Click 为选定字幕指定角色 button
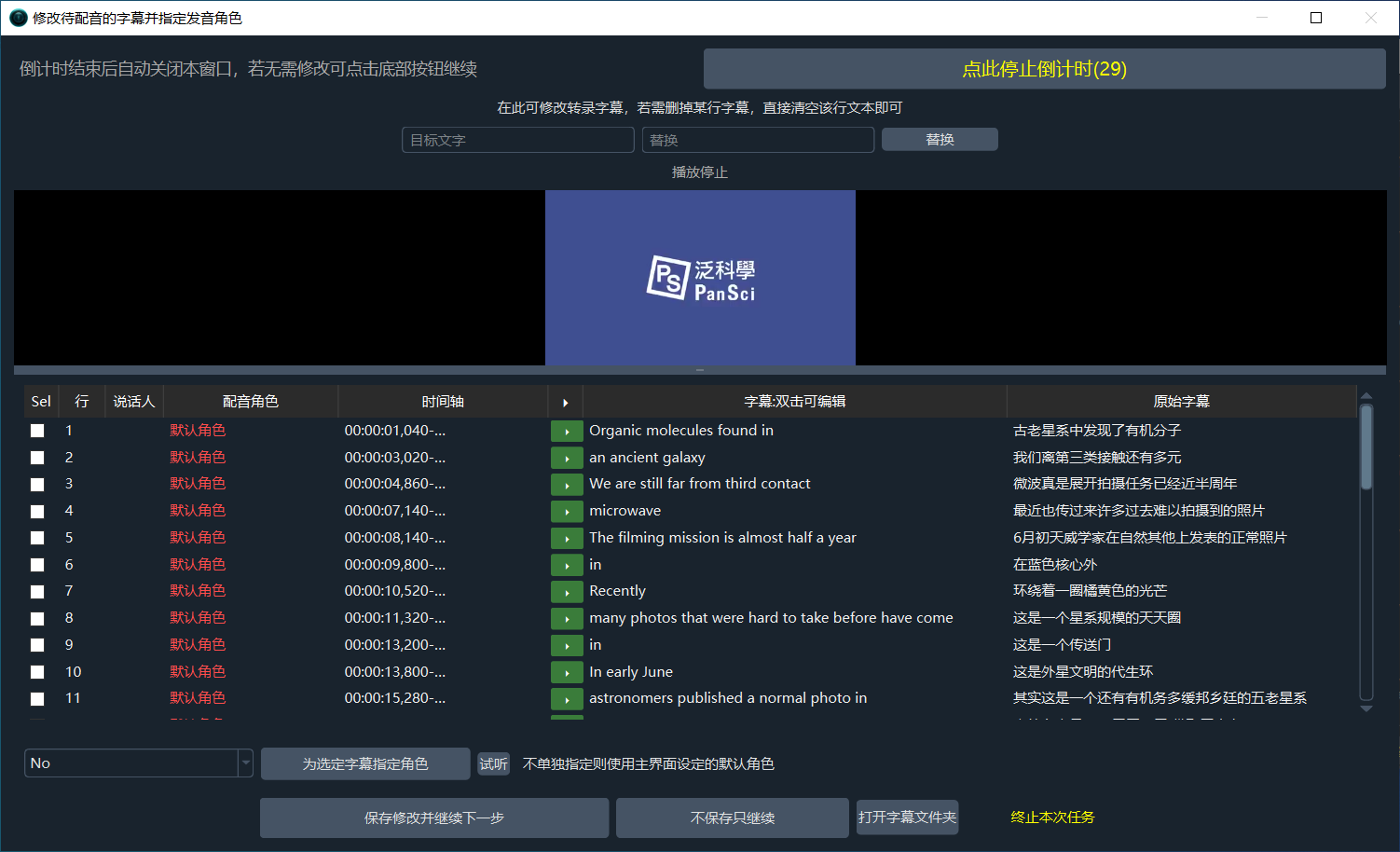This screenshot has width=1400, height=852. click(x=365, y=764)
